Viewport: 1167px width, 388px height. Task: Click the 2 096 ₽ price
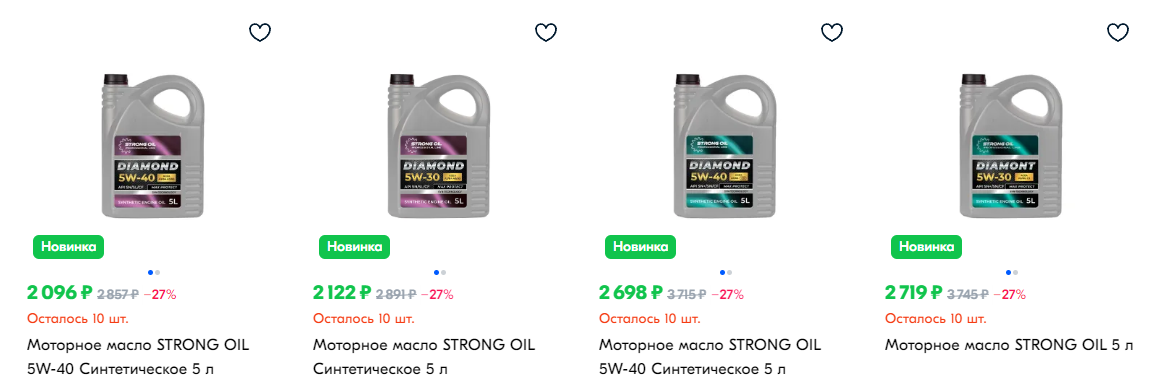[x=57, y=293]
